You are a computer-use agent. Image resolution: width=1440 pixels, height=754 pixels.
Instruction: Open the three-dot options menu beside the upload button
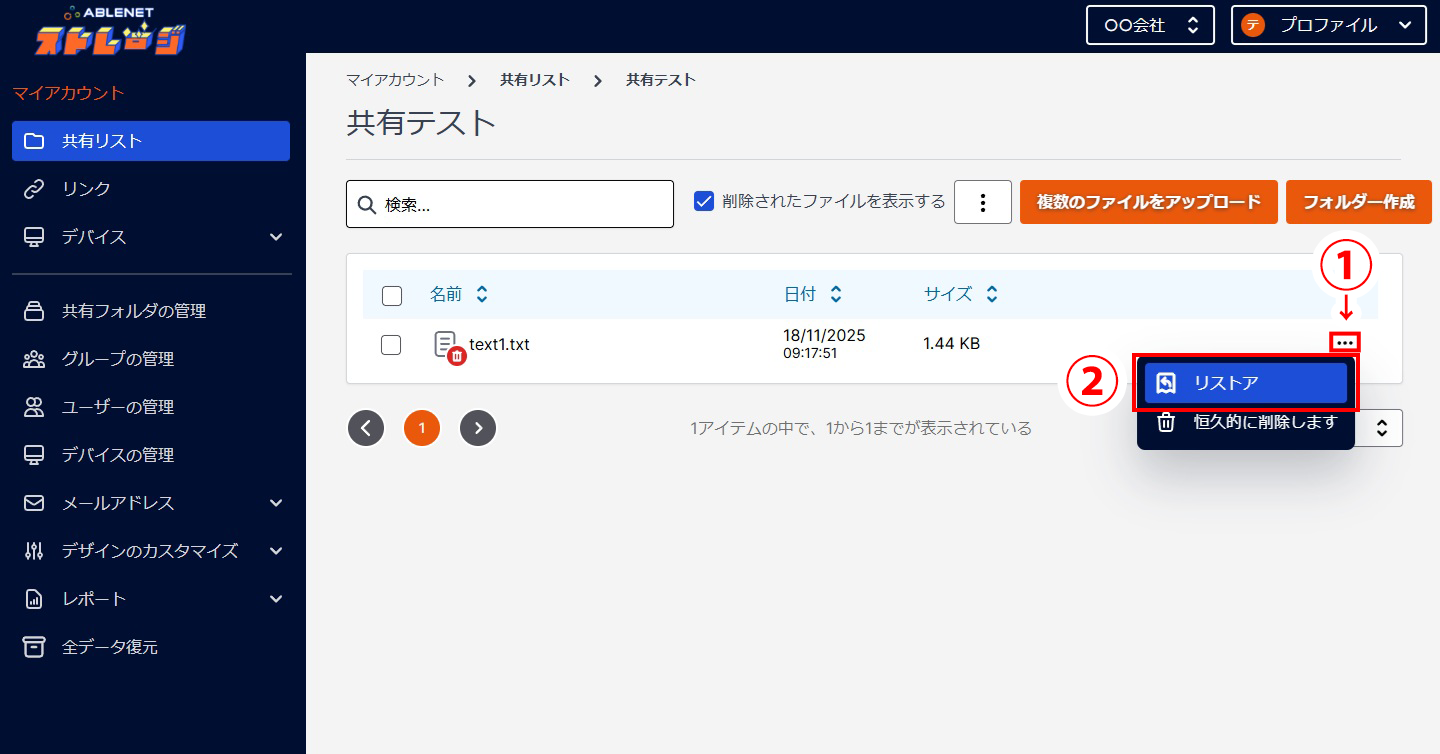point(982,202)
